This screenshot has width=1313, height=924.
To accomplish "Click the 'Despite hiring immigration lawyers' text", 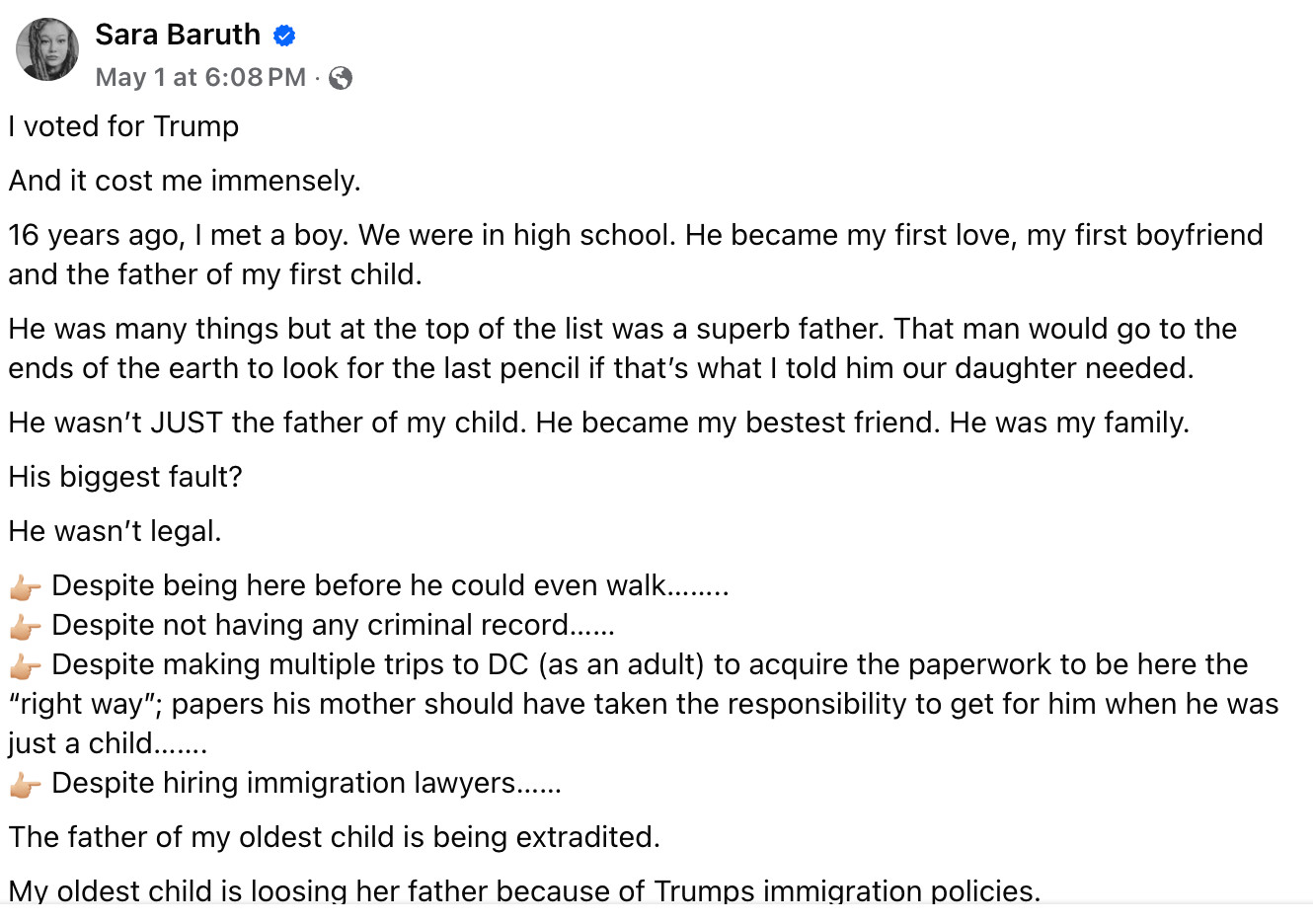I will (306, 783).
